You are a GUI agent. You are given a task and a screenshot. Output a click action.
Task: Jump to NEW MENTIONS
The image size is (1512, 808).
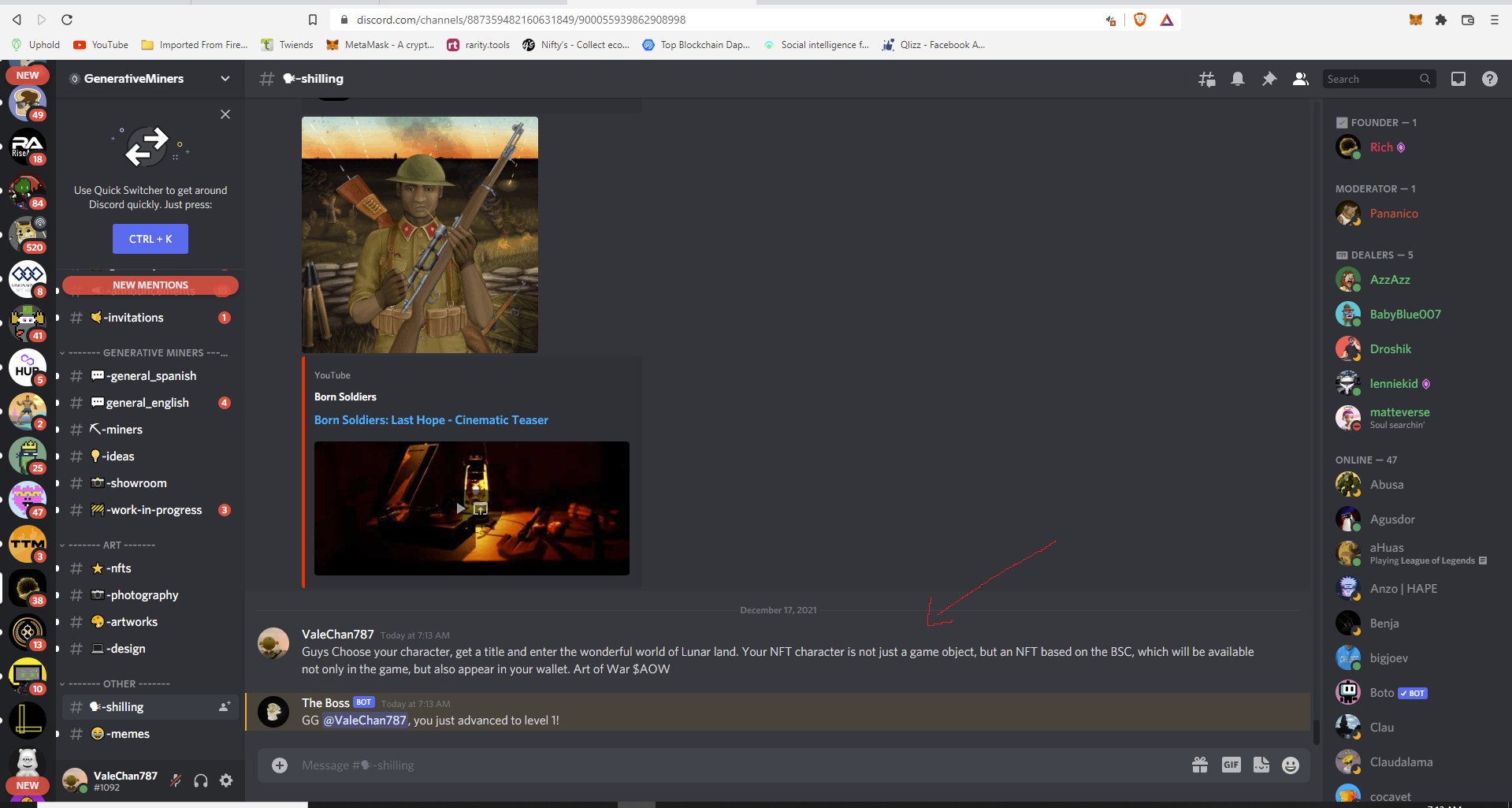pyautogui.click(x=150, y=285)
